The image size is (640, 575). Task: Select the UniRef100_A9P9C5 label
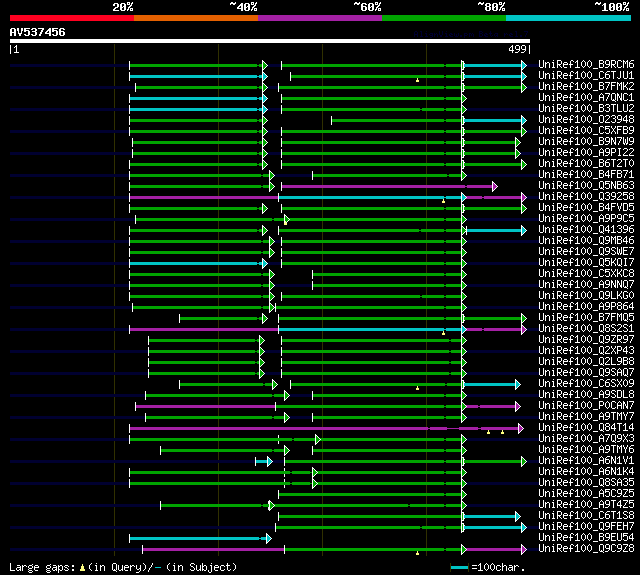[586, 219]
